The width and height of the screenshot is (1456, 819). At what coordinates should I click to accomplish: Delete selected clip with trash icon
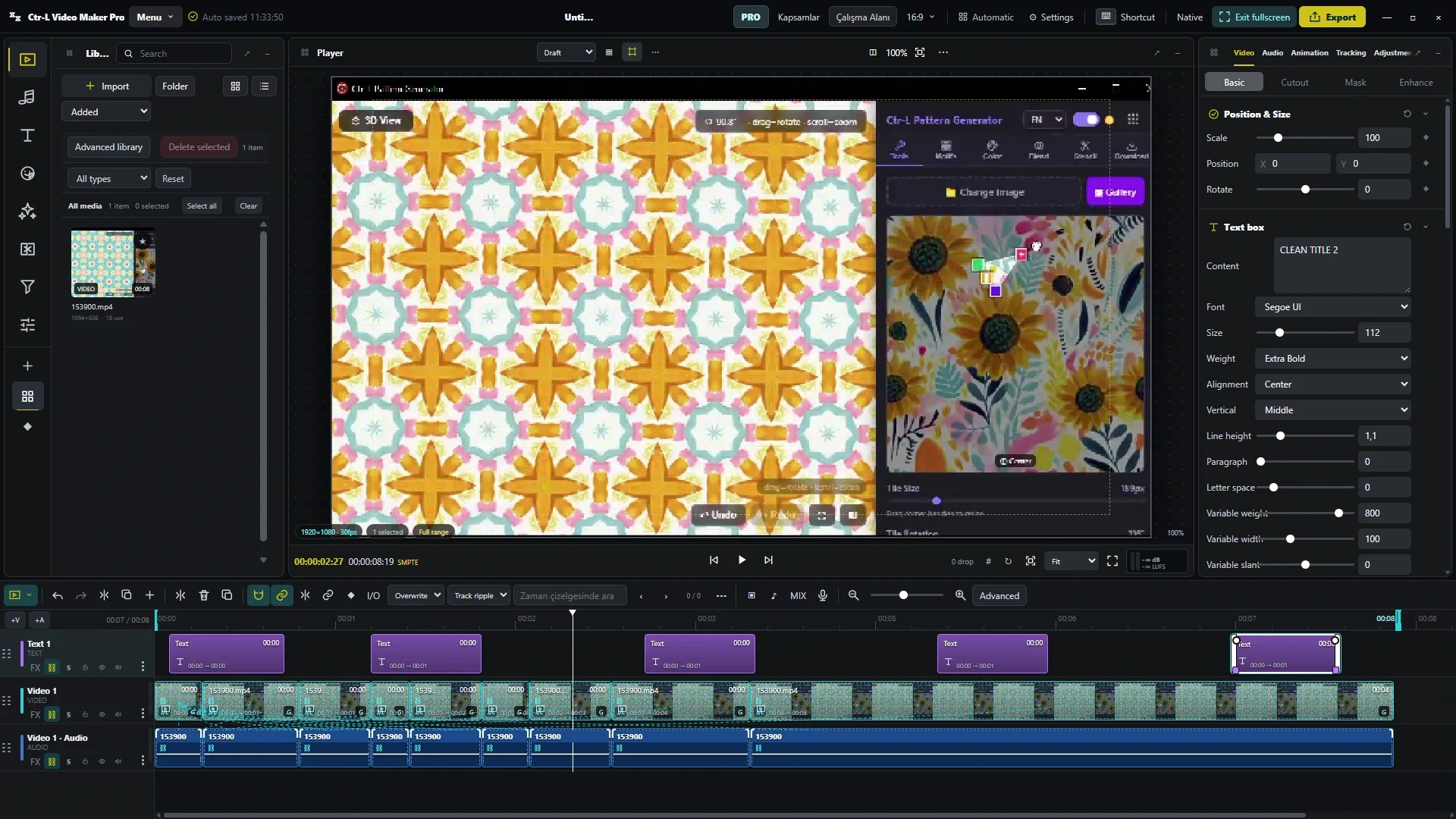tap(203, 596)
